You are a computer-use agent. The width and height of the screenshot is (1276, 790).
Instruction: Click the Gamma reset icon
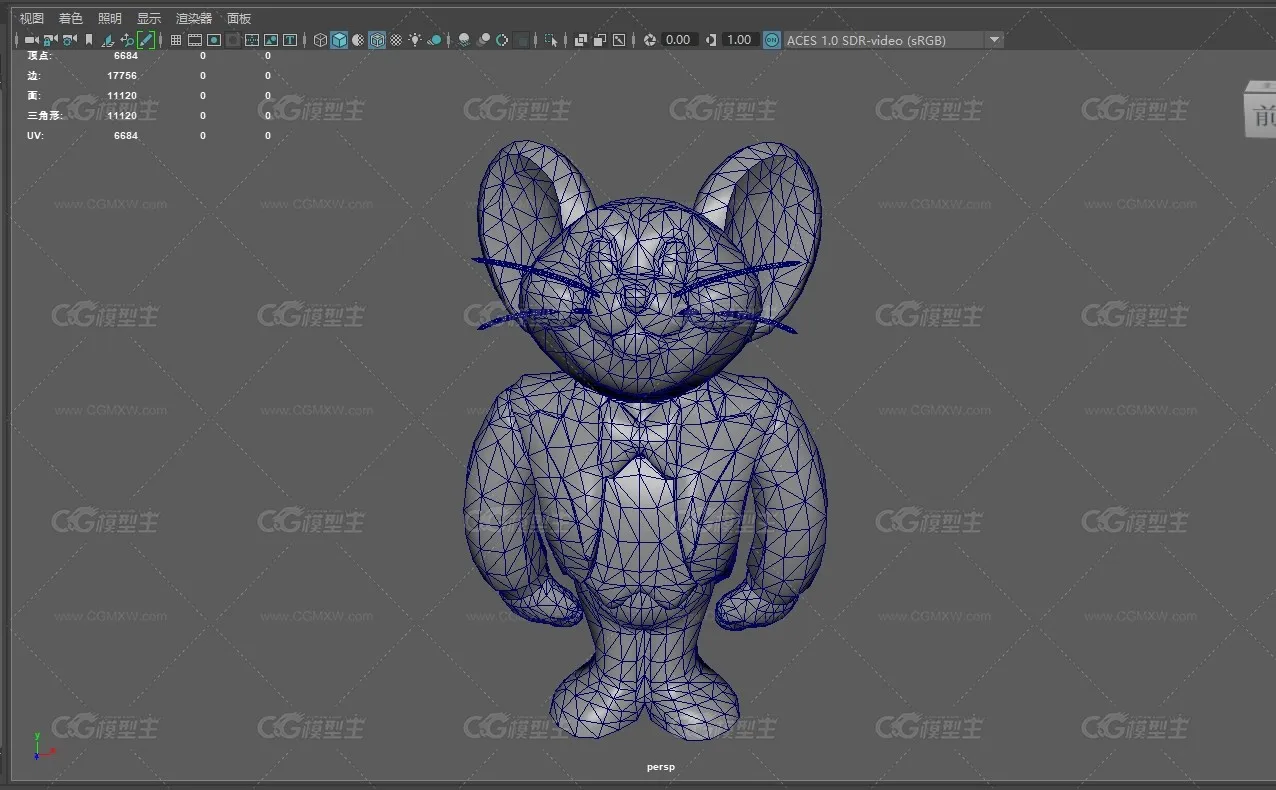pos(711,40)
